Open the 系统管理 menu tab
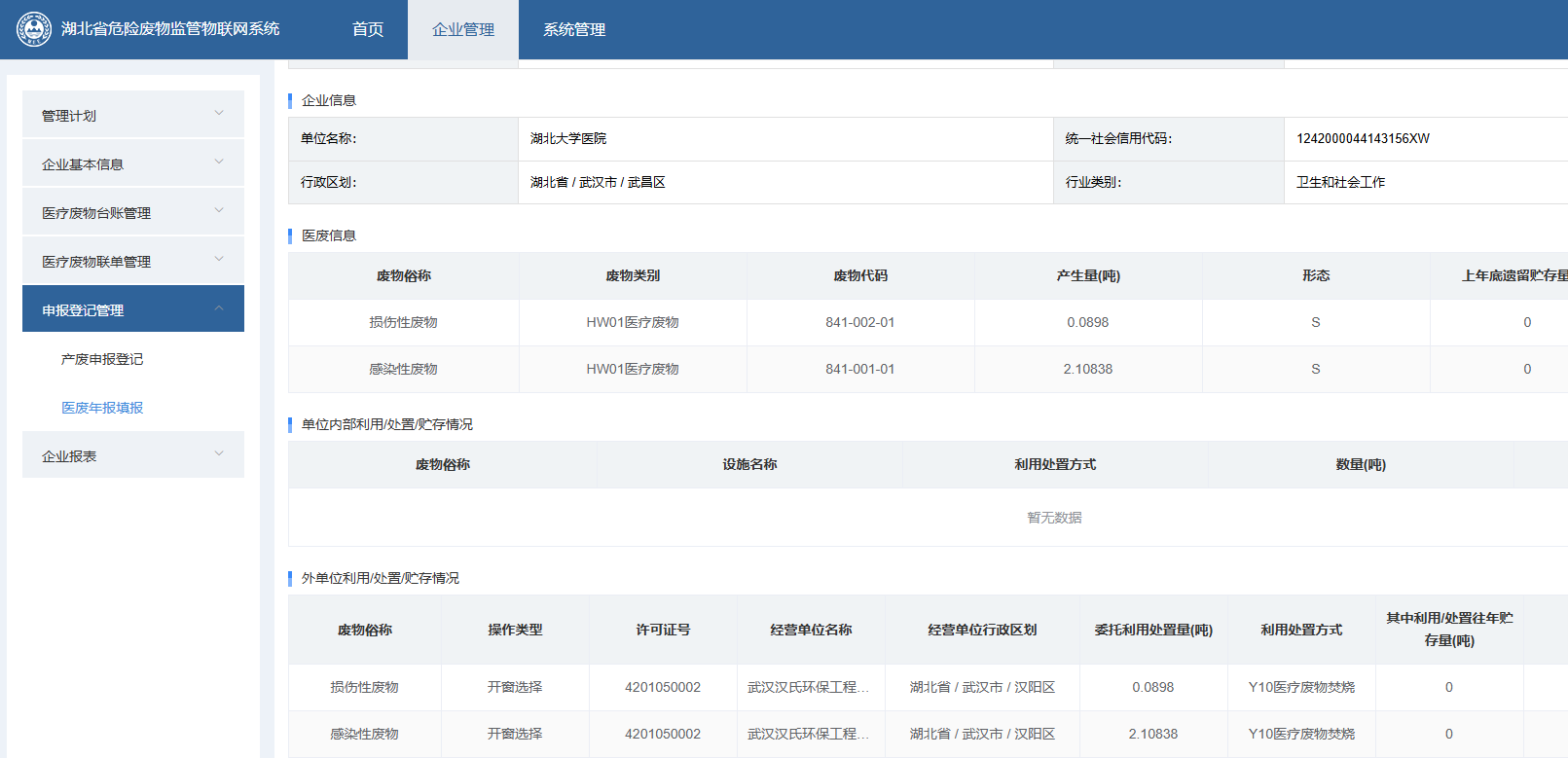The width and height of the screenshot is (1568, 758). coord(574,29)
